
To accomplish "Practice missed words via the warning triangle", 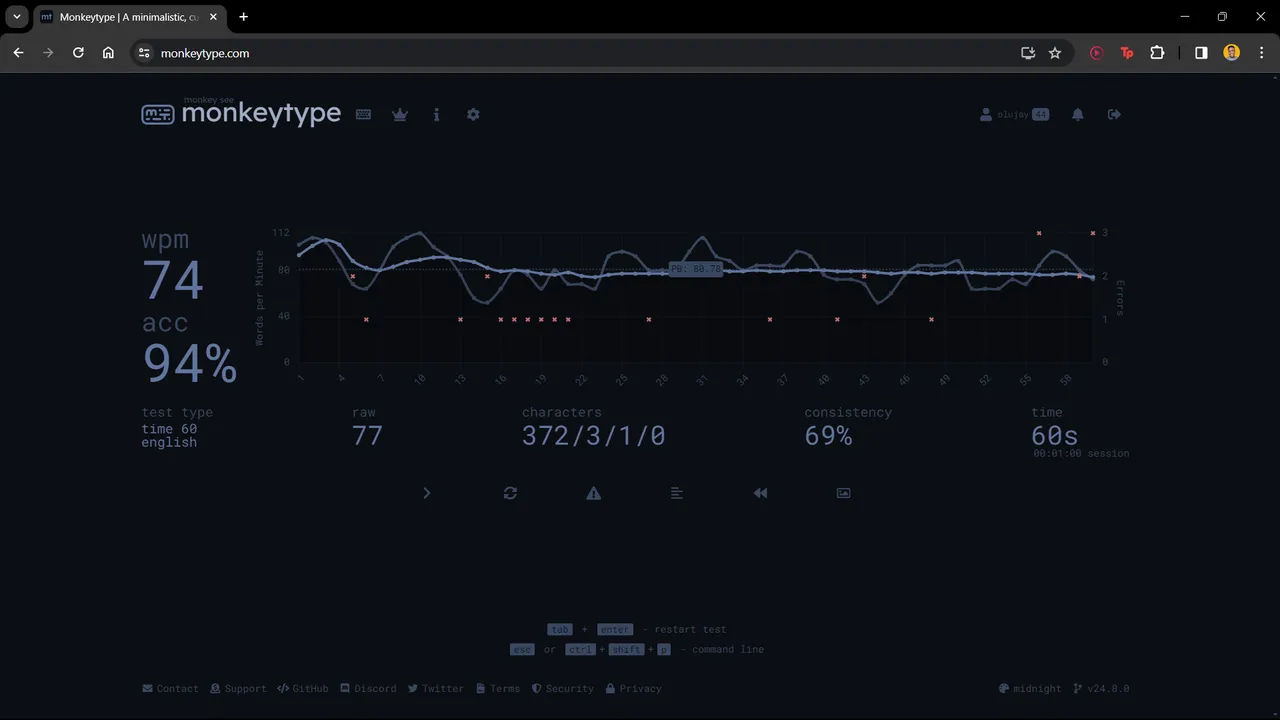I will (x=594, y=493).
